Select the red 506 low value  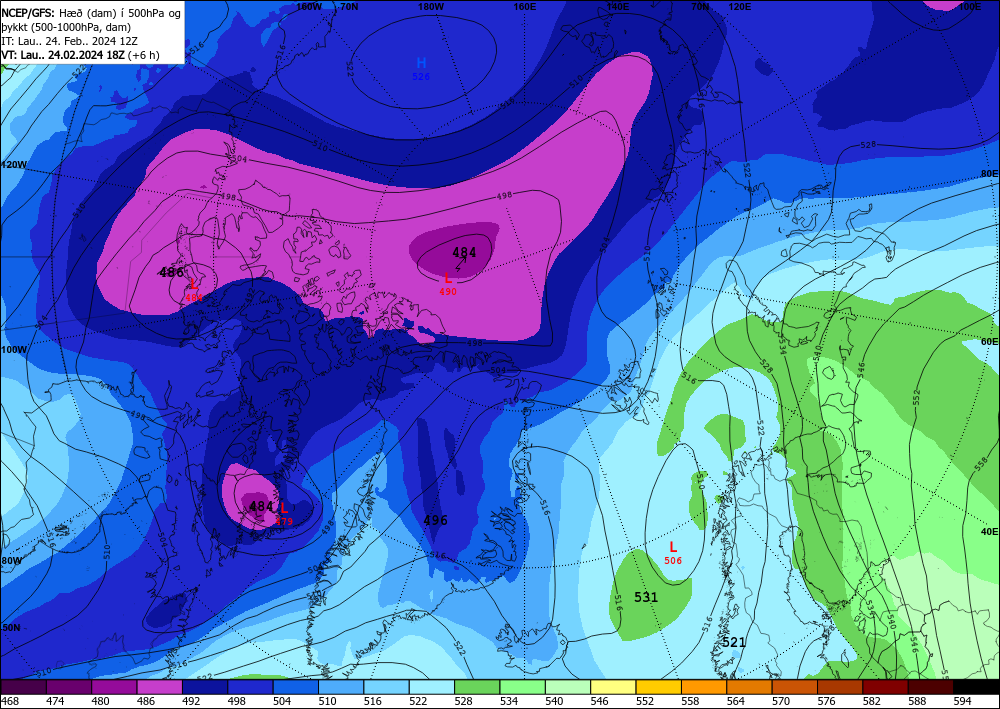pyautogui.click(x=673, y=560)
